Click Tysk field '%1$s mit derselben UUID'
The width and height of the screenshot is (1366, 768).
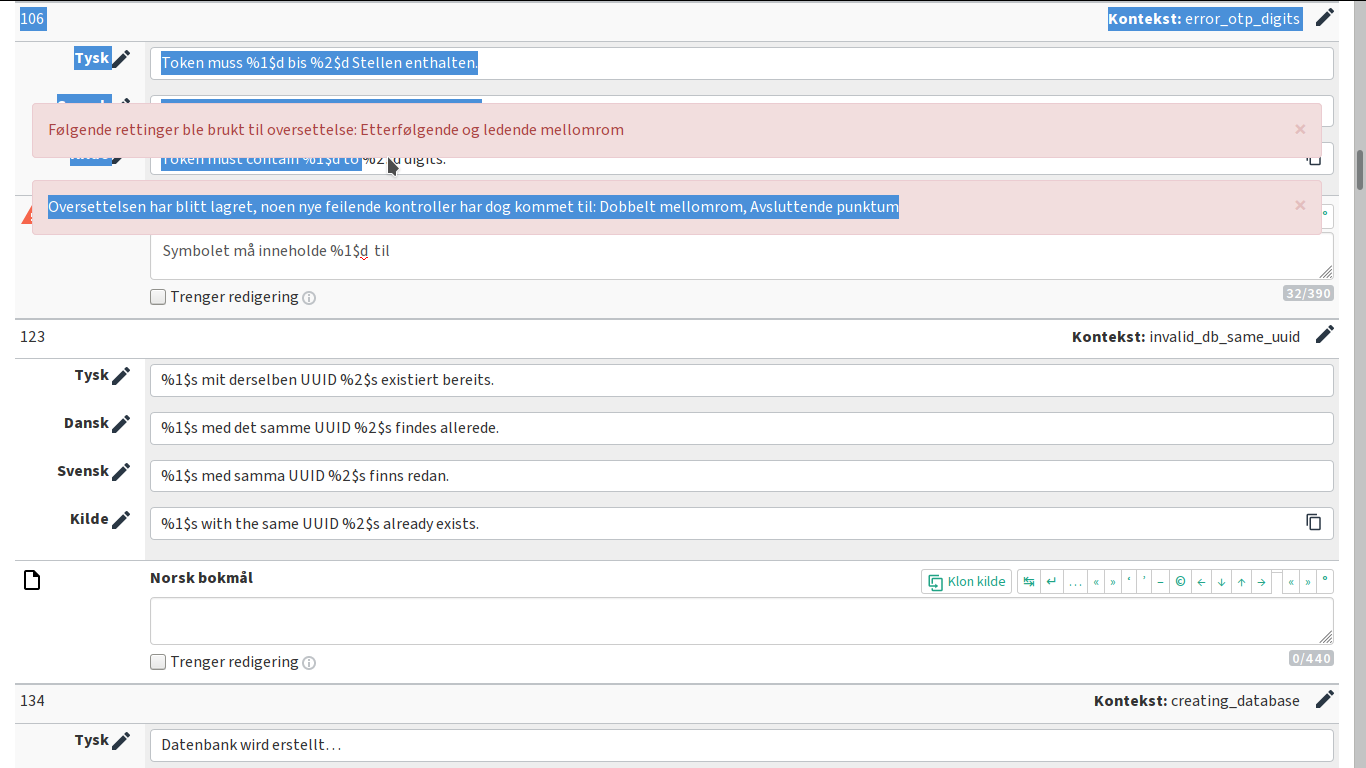coord(742,380)
